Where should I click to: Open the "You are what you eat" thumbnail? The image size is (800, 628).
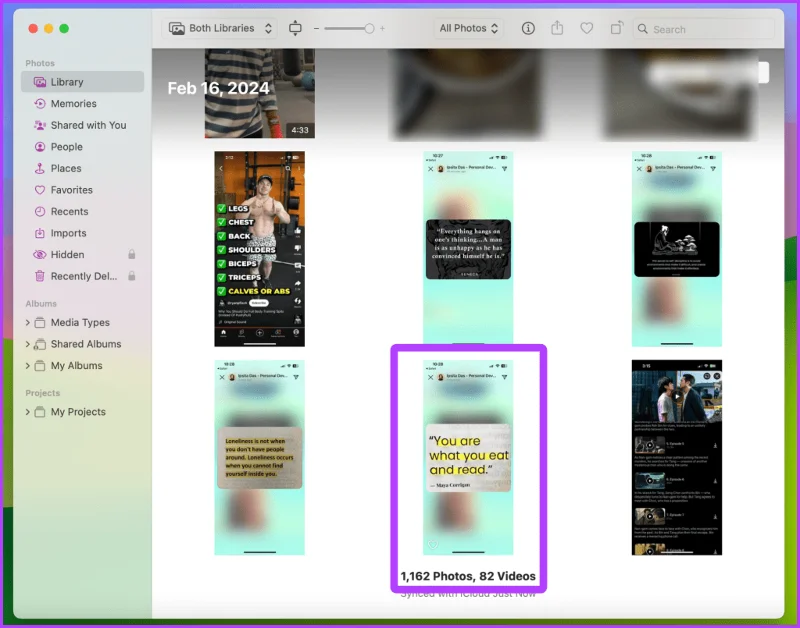[468, 458]
